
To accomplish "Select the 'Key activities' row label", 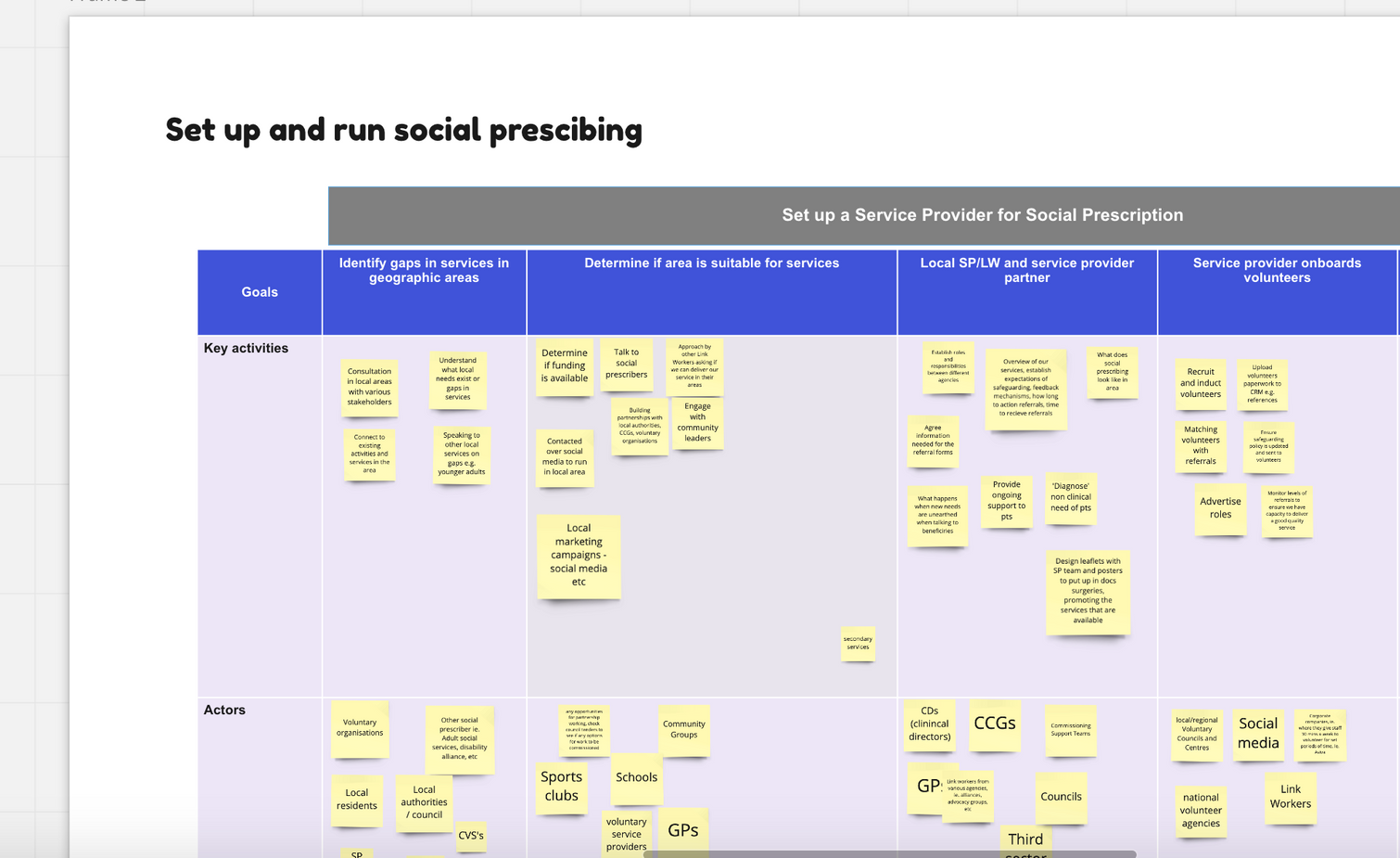I will pos(246,348).
